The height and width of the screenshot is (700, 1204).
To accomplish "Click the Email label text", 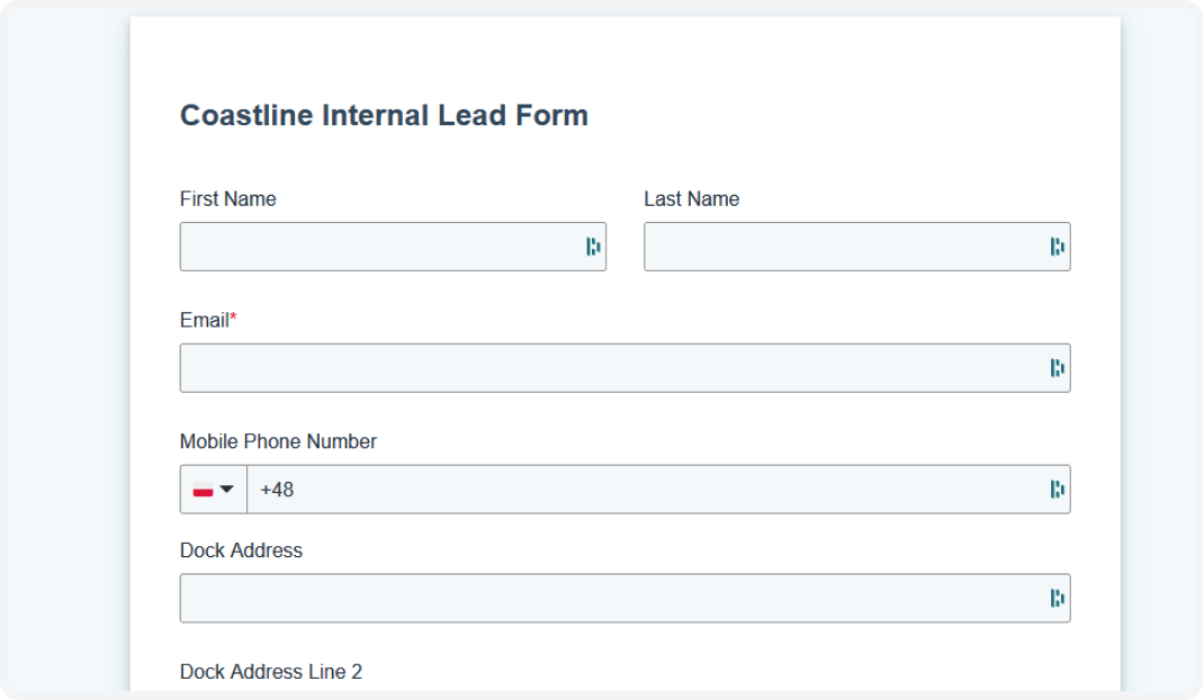I will [x=205, y=320].
